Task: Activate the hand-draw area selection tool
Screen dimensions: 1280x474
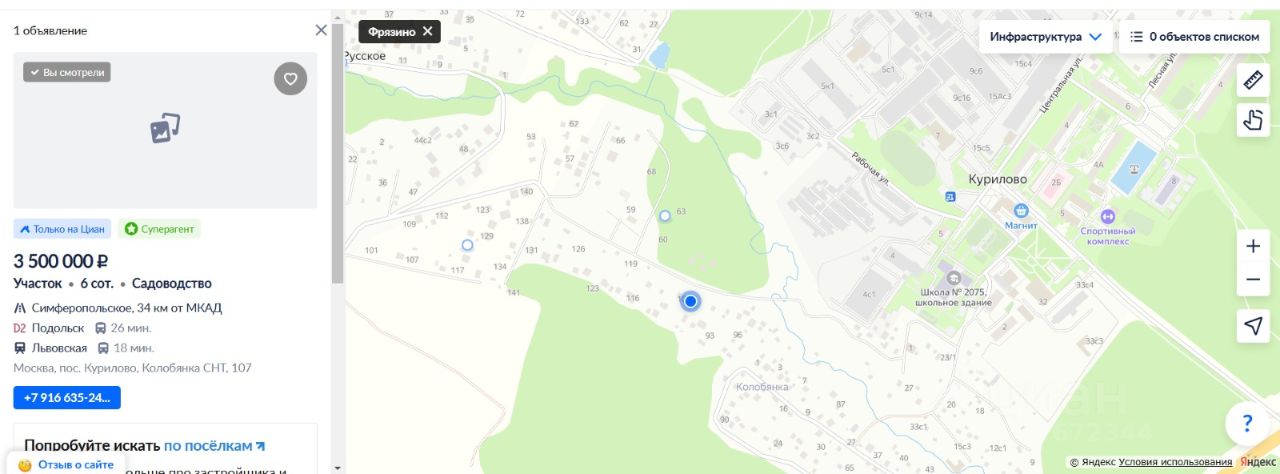Action: pos(1253,121)
